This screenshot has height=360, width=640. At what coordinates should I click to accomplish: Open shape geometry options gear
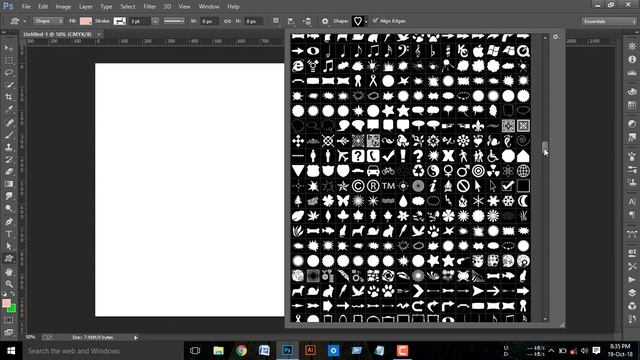coord(325,21)
